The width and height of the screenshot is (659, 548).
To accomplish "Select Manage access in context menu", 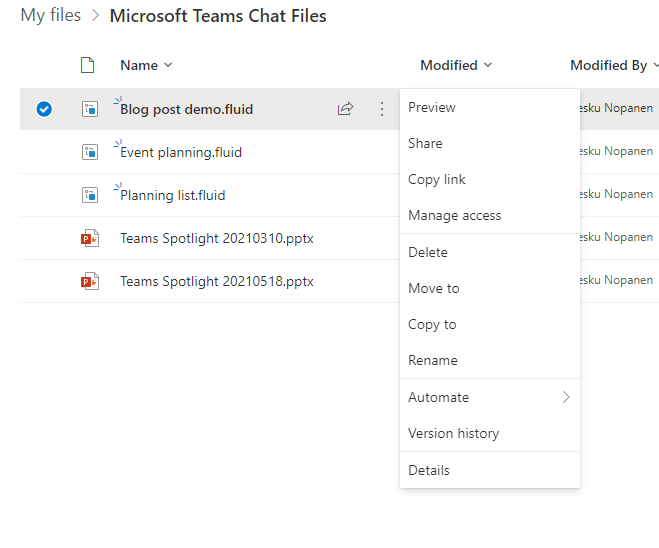I will click(x=454, y=215).
